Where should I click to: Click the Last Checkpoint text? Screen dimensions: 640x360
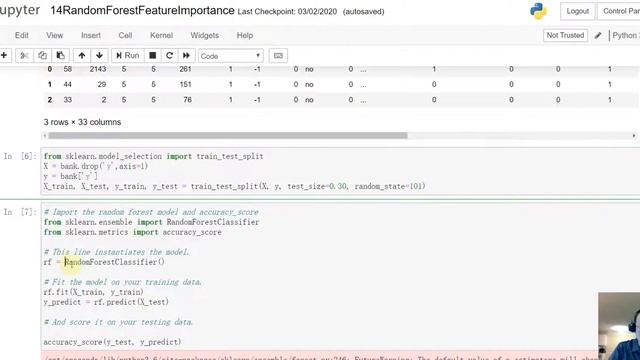[287, 12]
